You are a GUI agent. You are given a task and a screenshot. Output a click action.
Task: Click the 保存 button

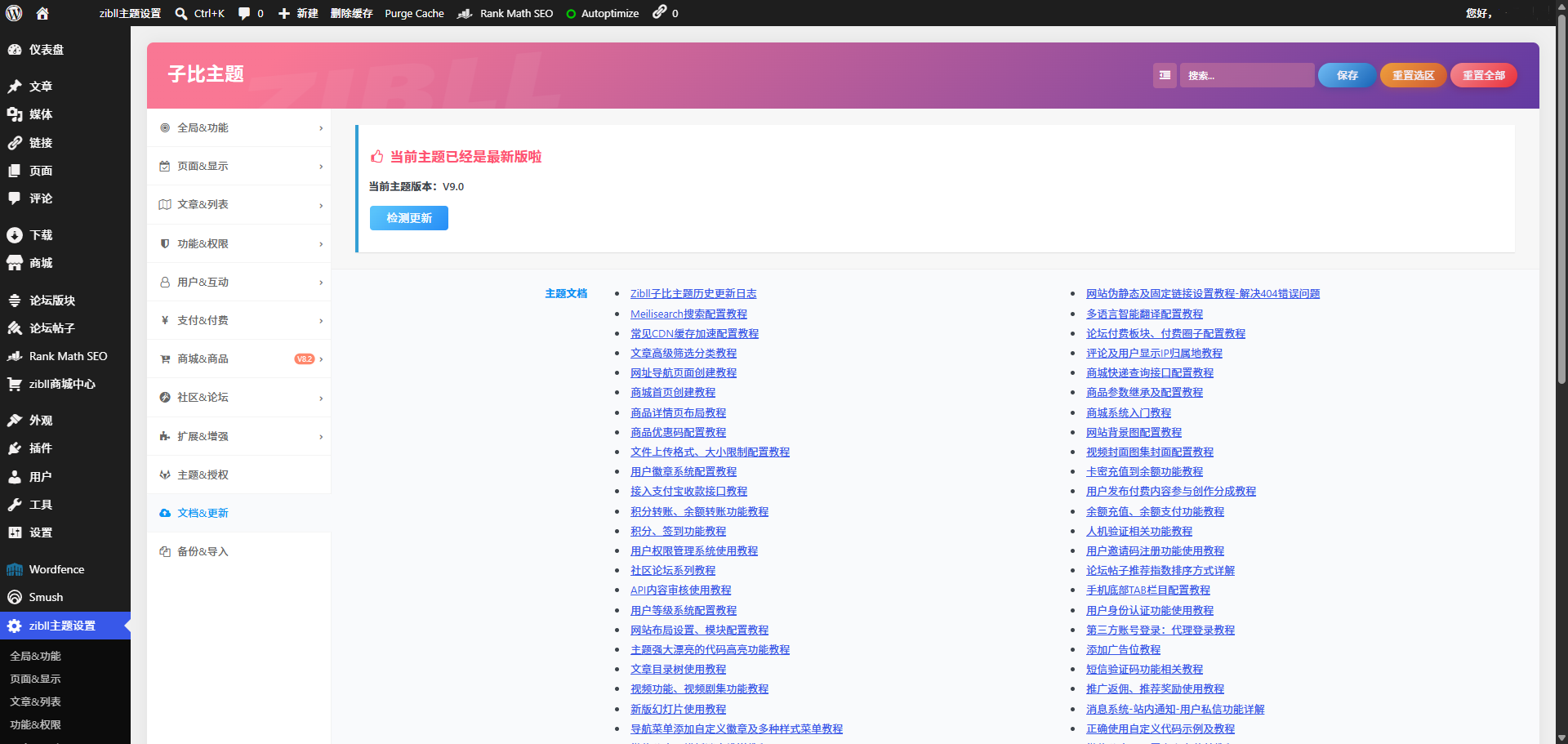point(1347,75)
